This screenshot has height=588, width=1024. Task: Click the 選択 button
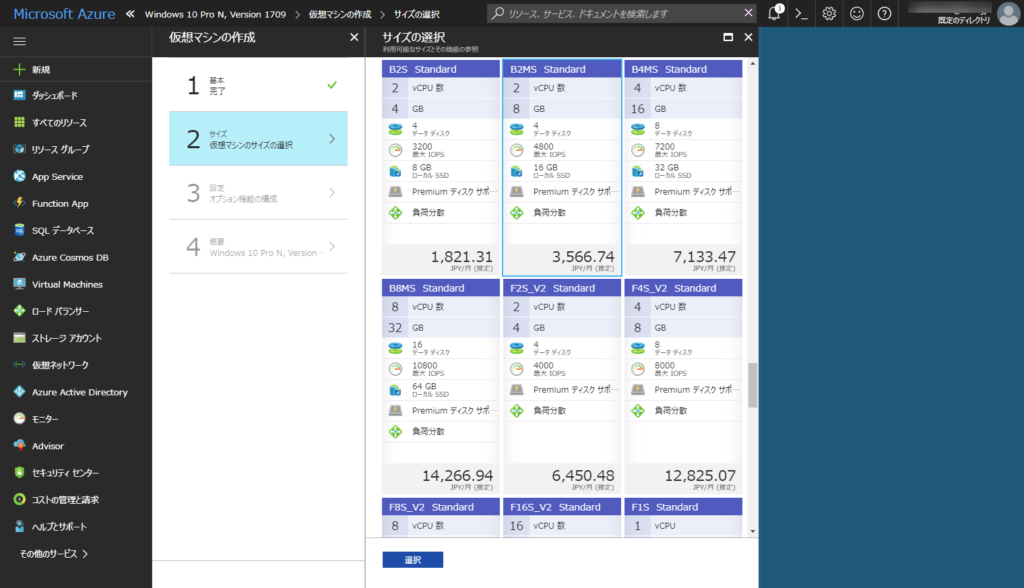click(x=413, y=560)
